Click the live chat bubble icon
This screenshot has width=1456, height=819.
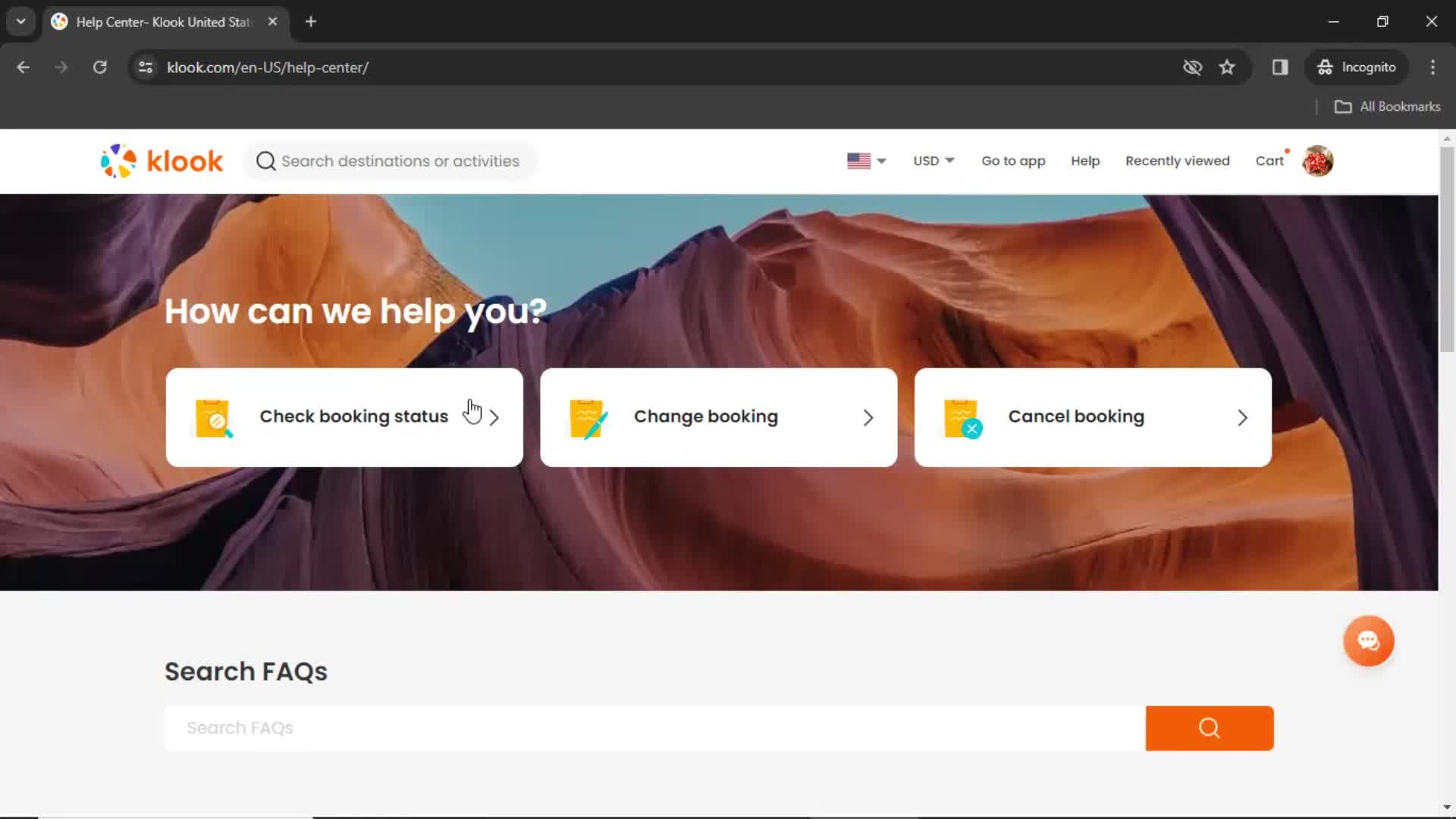1368,641
